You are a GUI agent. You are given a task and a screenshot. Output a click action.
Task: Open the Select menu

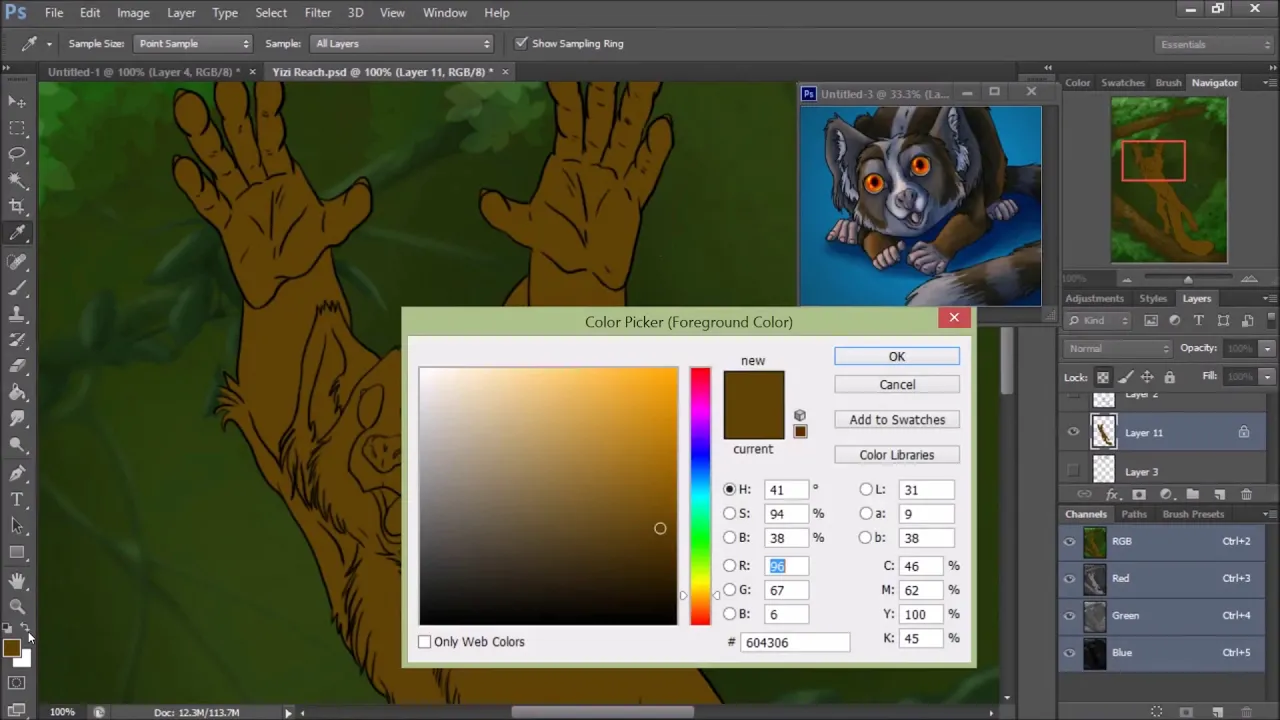[x=271, y=13]
